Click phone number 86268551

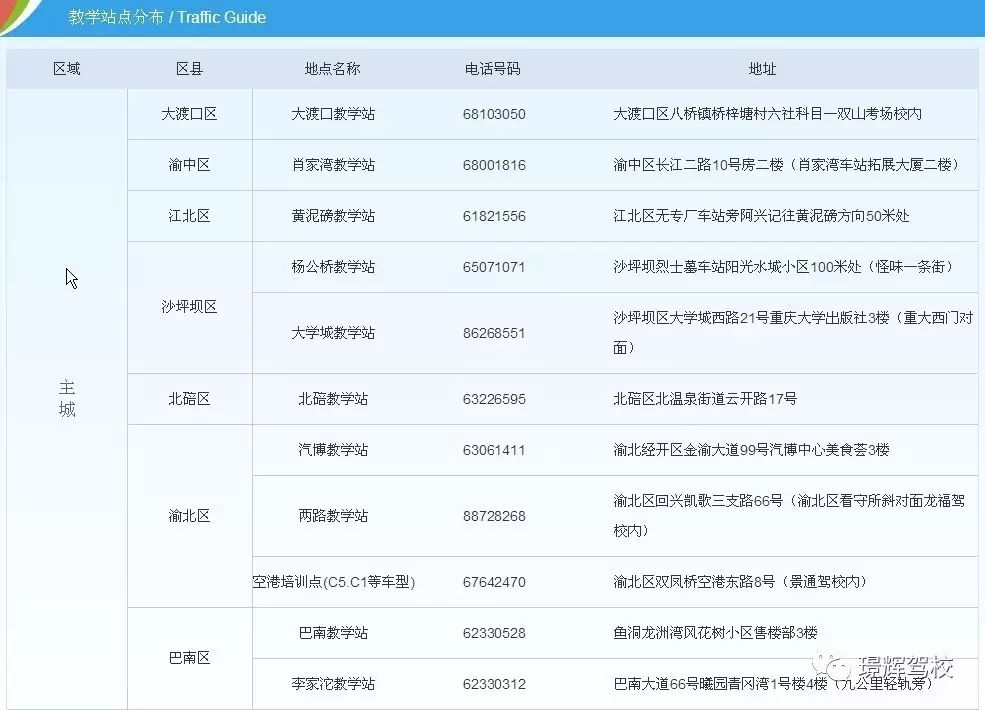[493, 331]
